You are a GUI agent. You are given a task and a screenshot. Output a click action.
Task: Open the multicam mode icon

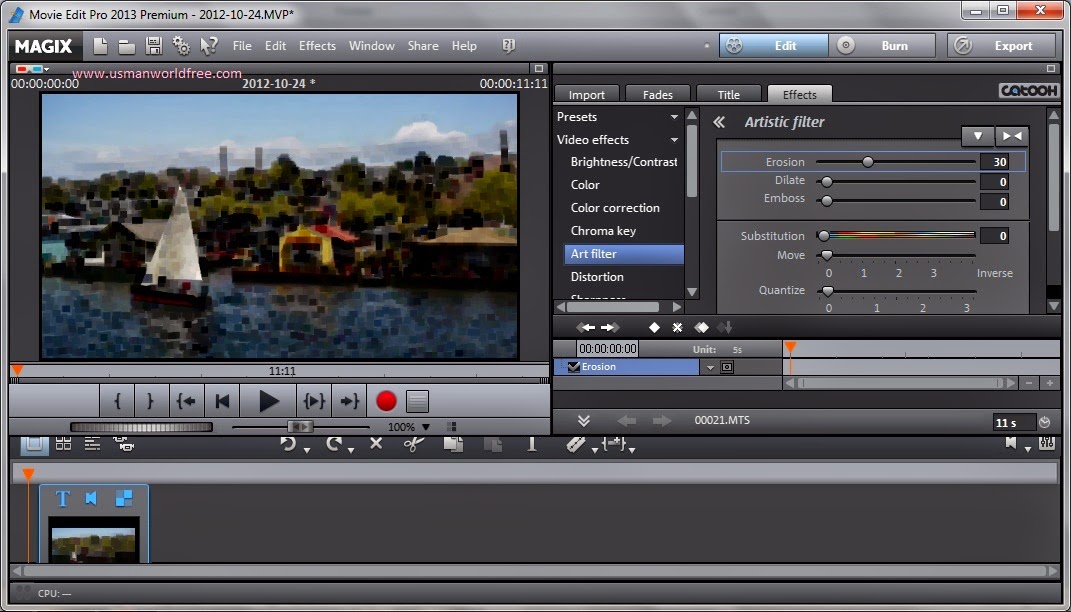pyautogui.click(x=124, y=444)
